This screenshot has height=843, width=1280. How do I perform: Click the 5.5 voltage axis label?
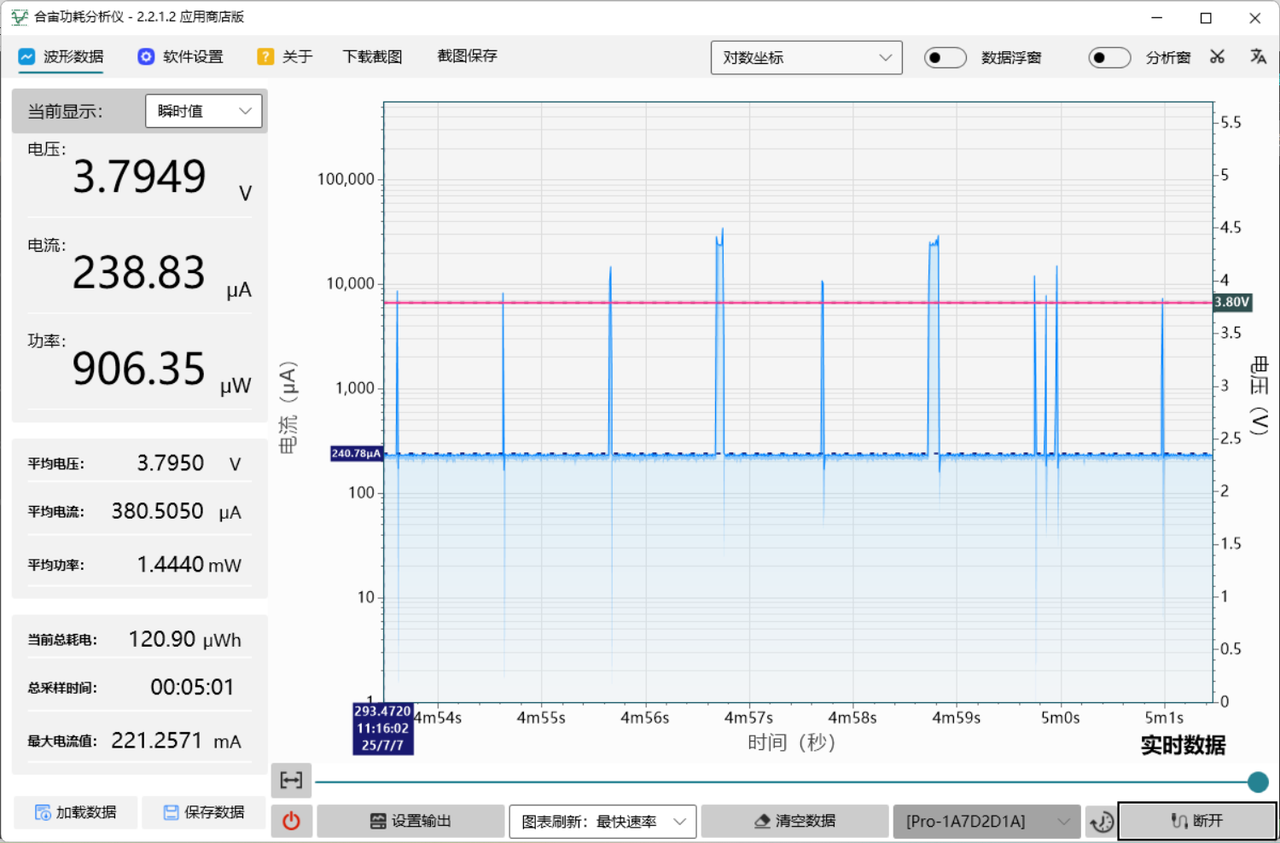click(x=1231, y=122)
